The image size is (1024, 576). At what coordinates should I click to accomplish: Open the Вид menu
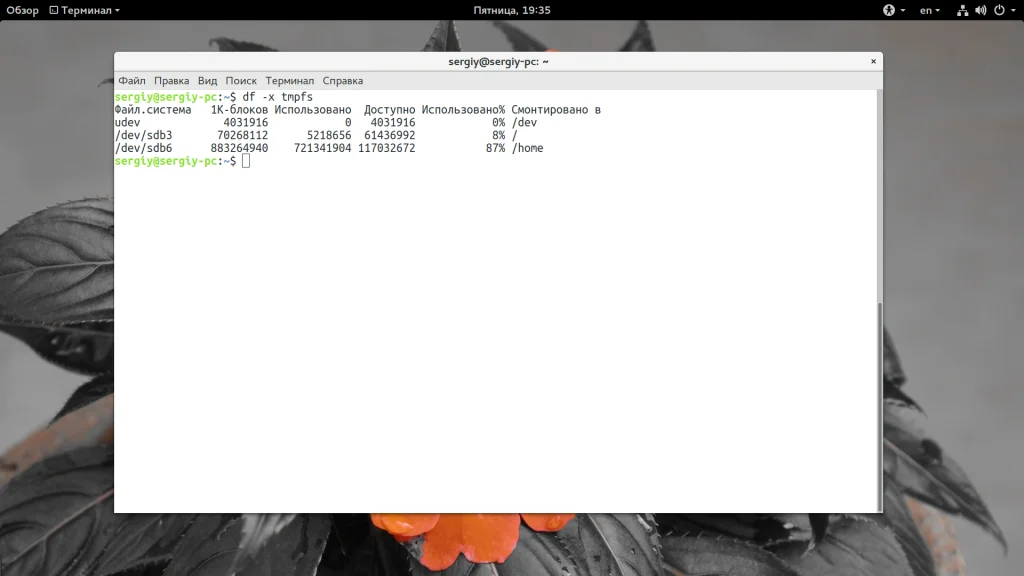[x=207, y=81]
